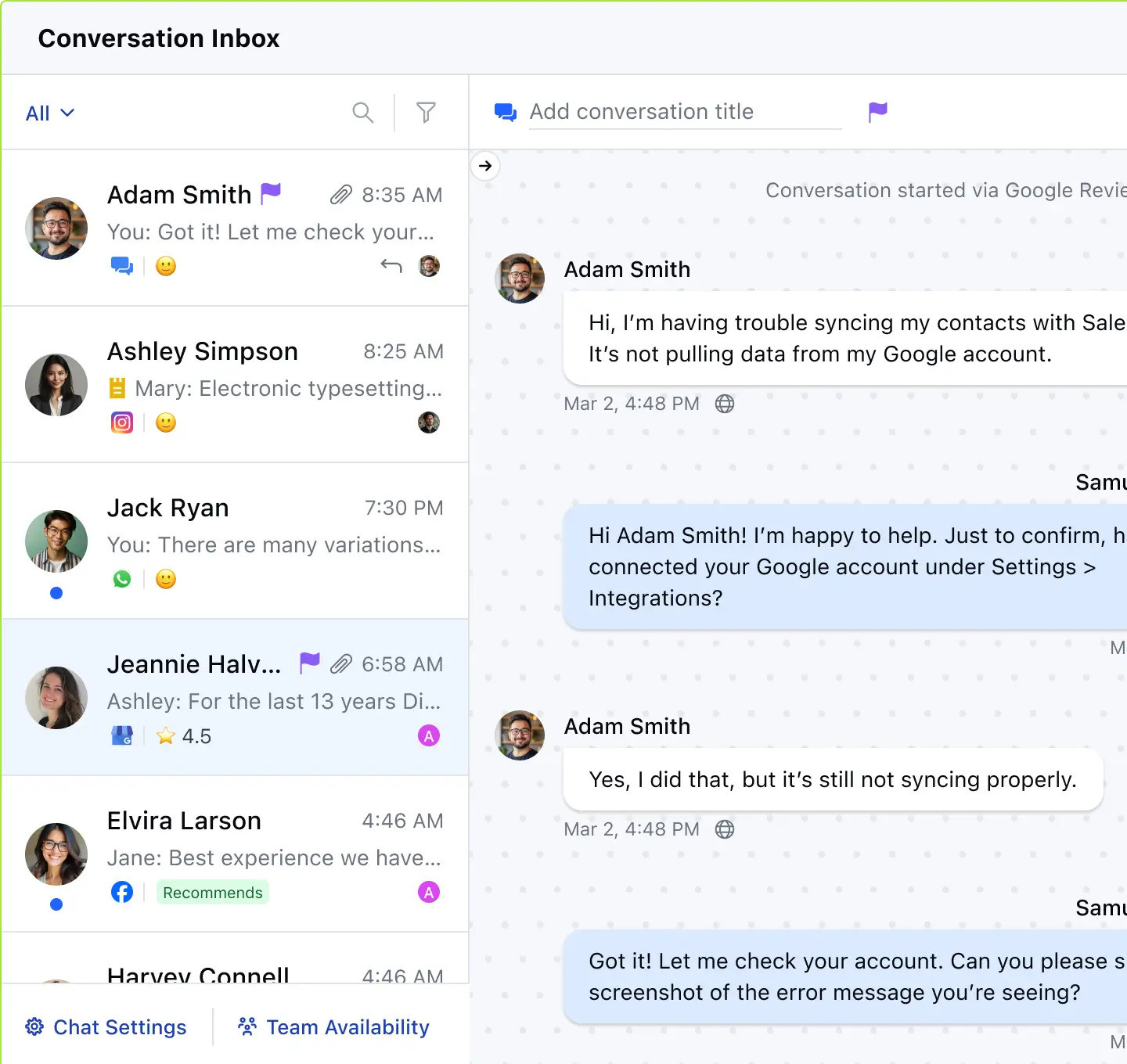
Task: Open Team Availability
Action: (x=333, y=1026)
